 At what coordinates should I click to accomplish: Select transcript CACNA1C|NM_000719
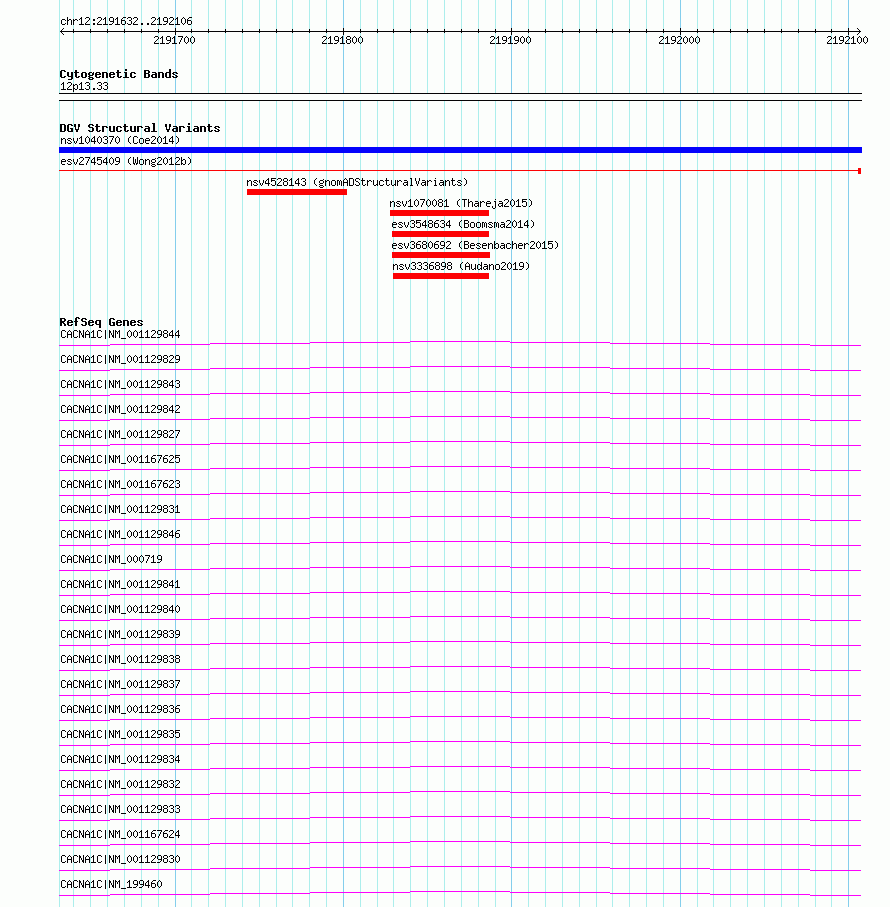click(111, 559)
